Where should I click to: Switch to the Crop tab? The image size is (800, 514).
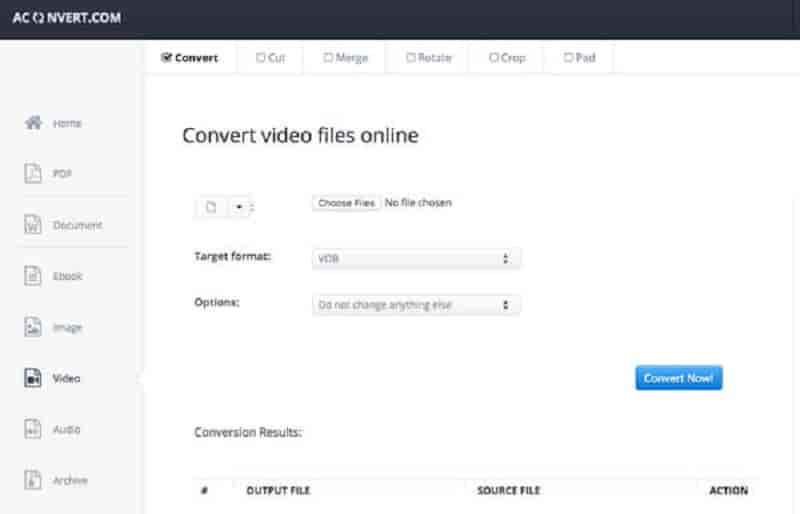(507, 58)
